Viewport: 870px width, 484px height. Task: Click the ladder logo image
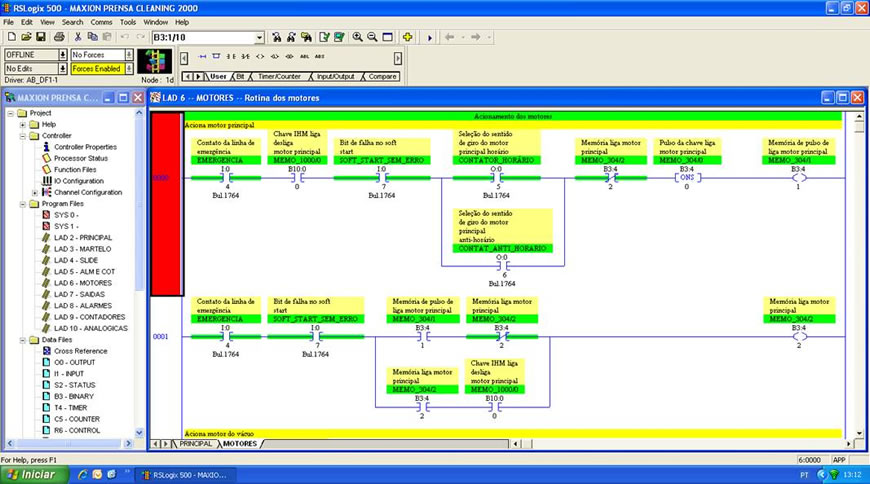tap(154, 61)
